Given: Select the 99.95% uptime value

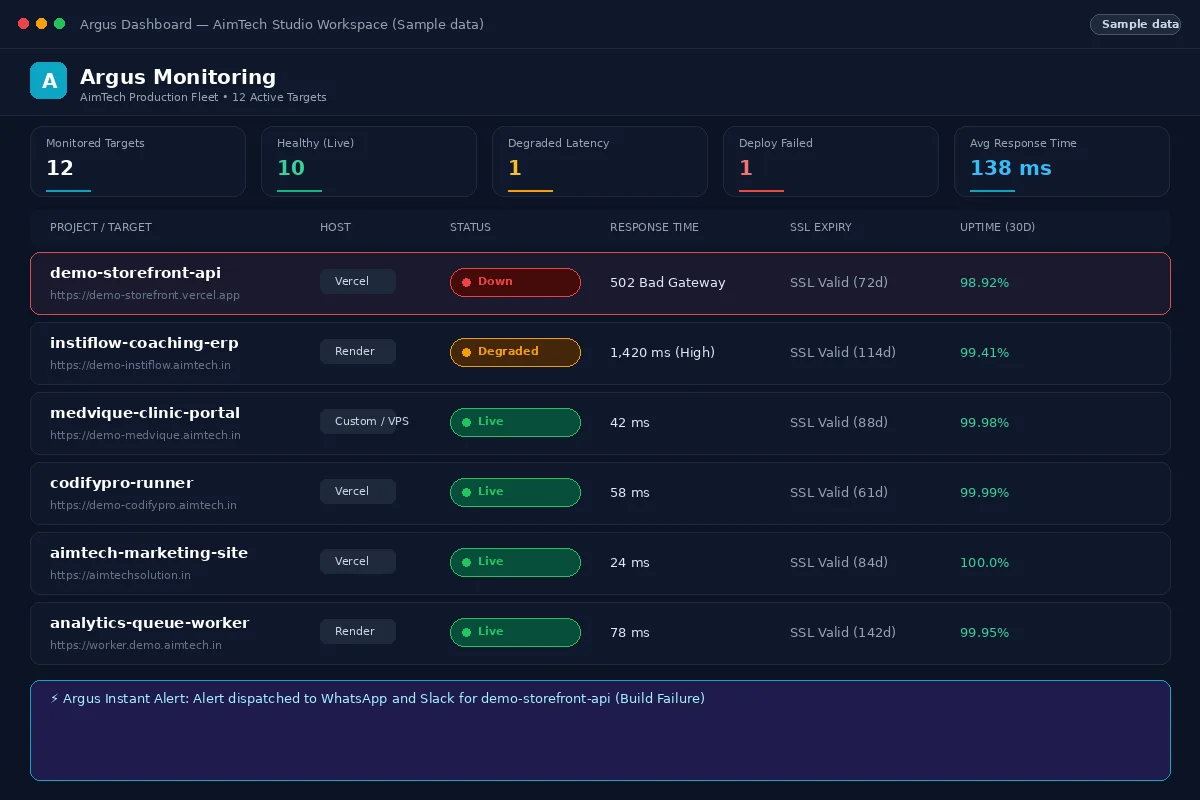Looking at the screenshot, I should pyautogui.click(x=984, y=633).
